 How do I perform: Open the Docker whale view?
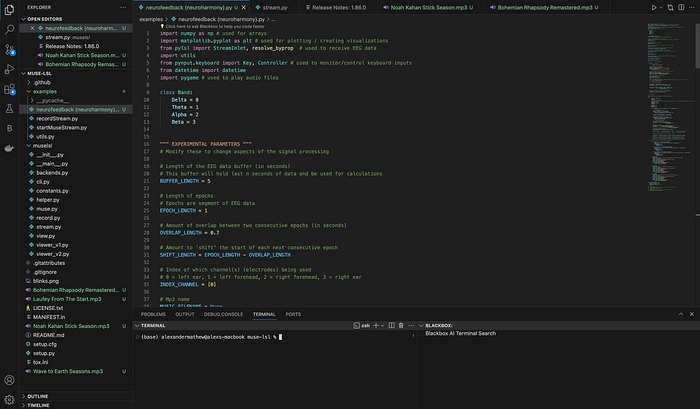click(x=9, y=148)
